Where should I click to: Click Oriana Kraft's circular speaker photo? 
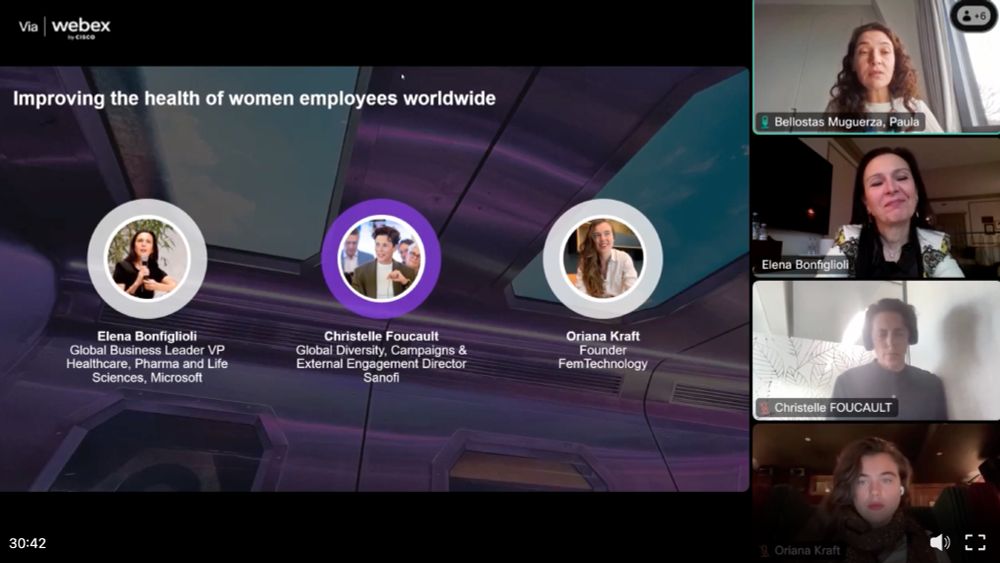click(603, 259)
